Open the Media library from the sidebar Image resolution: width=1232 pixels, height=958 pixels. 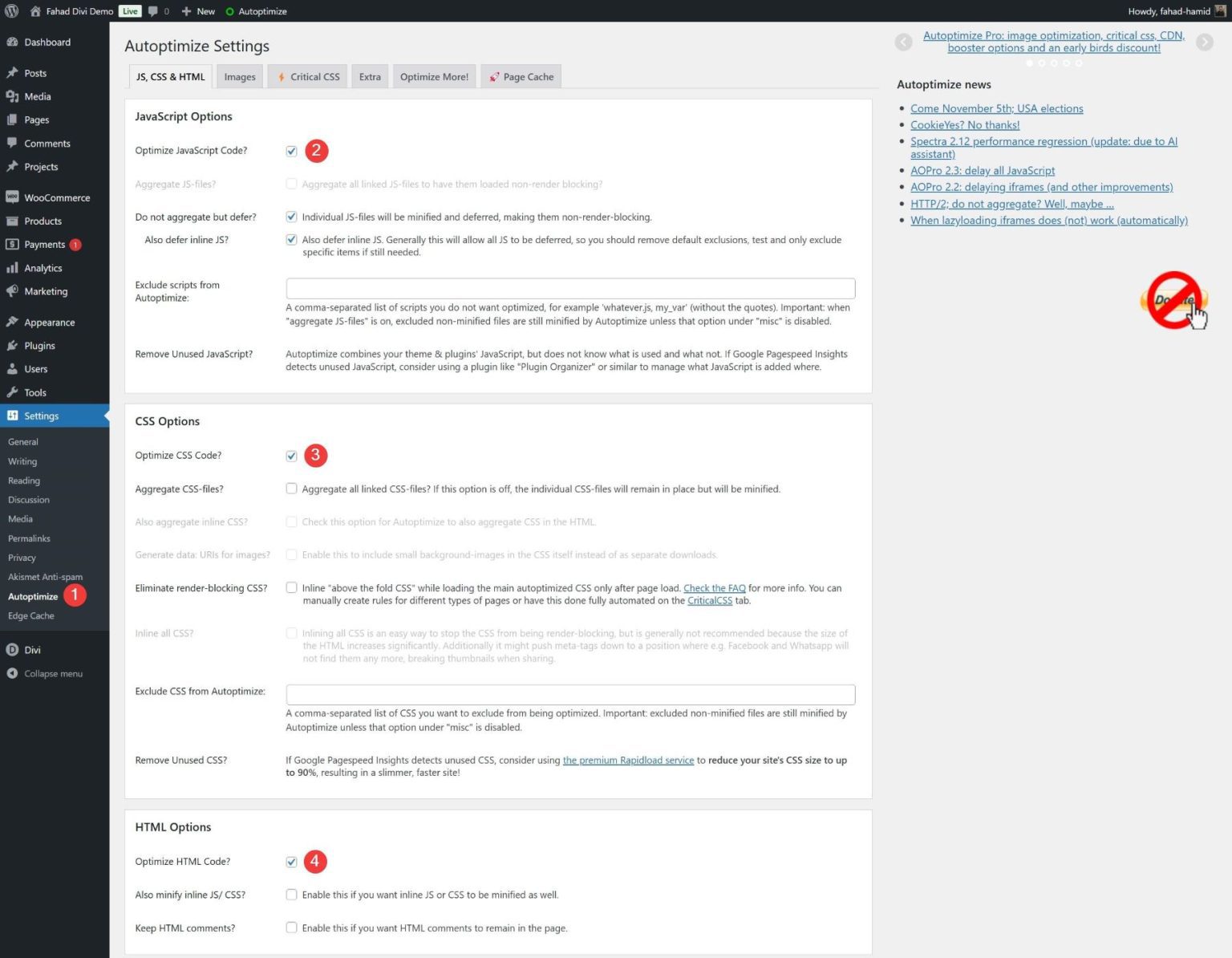click(x=12, y=96)
